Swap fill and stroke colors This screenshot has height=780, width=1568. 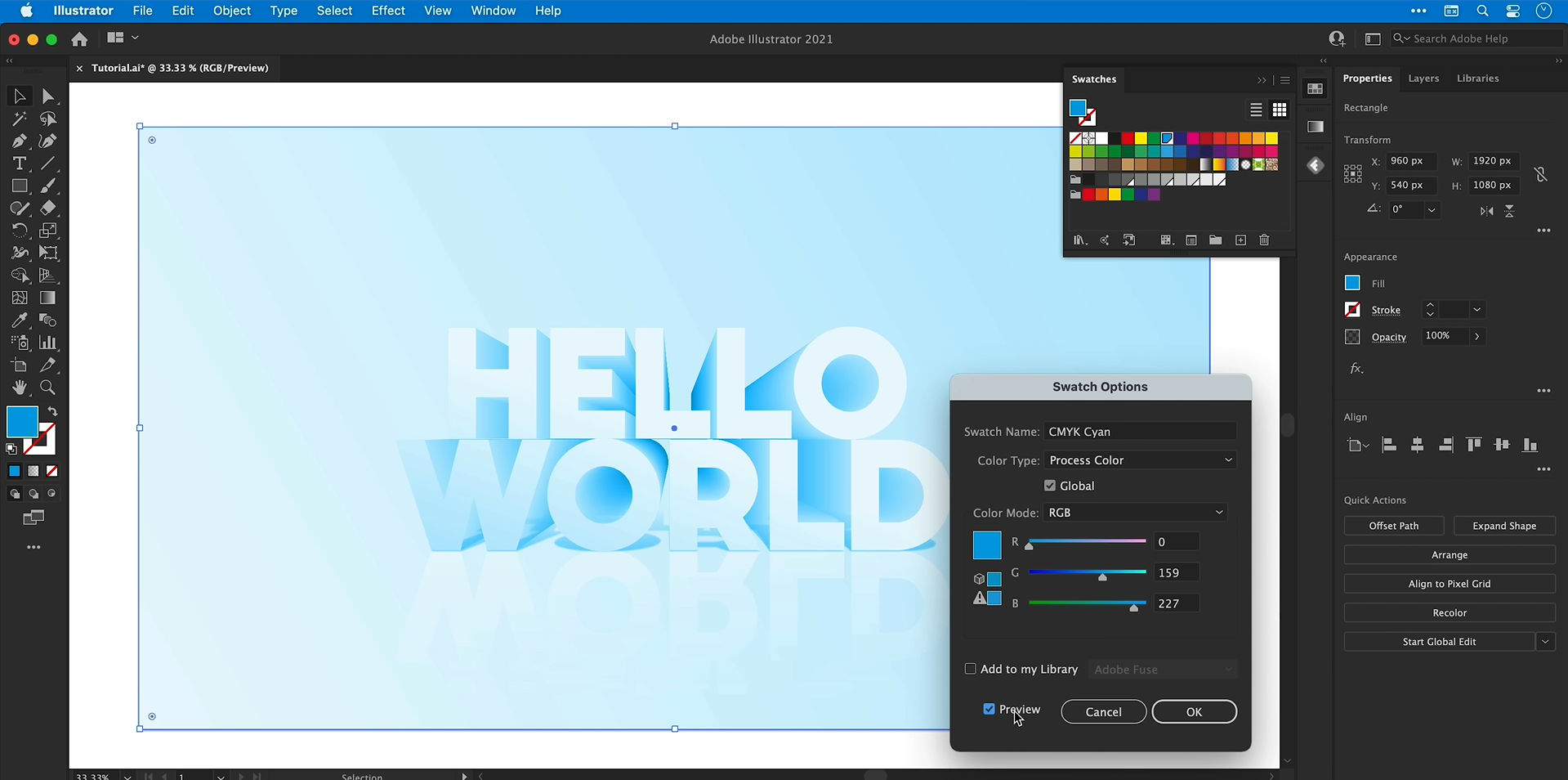tap(52, 411)
